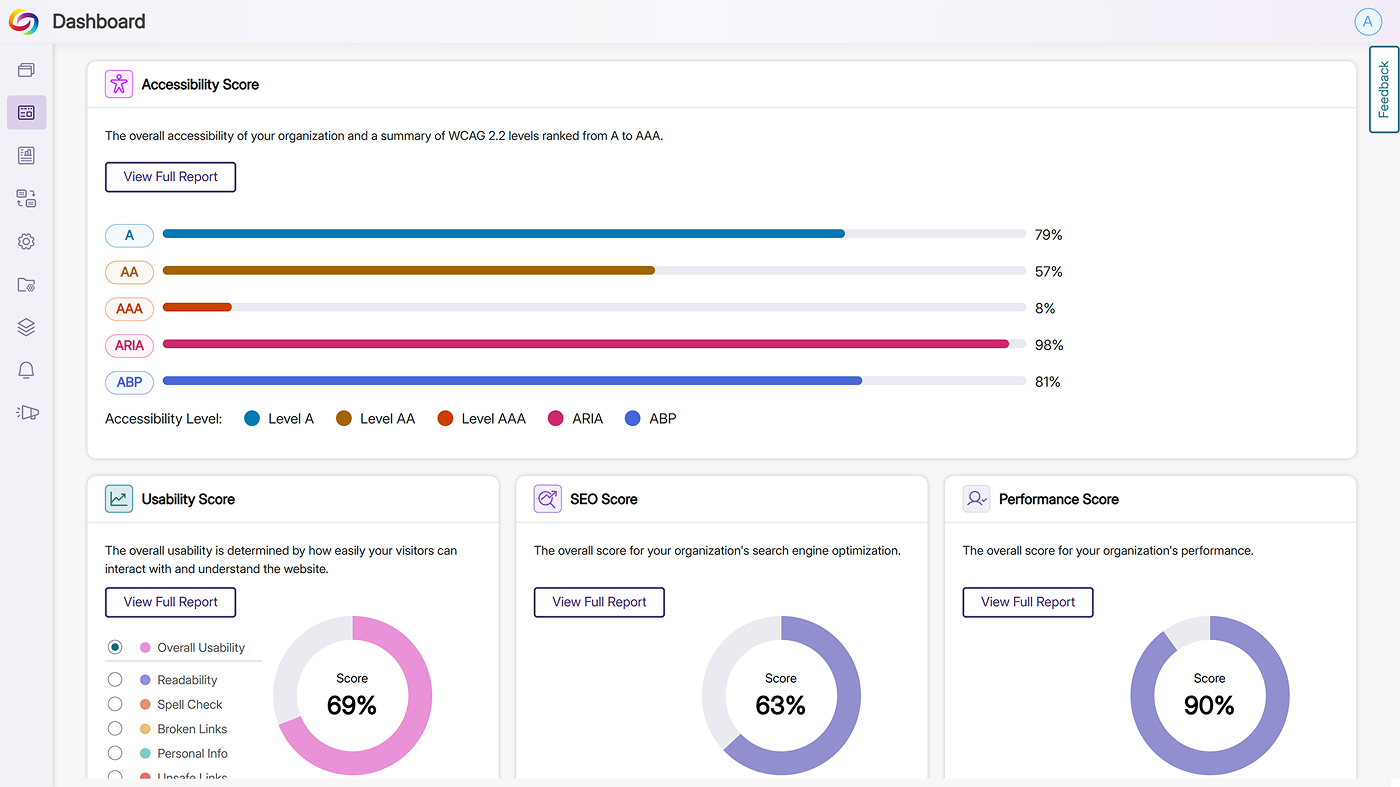The image size is (1400, 787).
Task: View Full Report for Accessibility Score
Action: click(170, 177)
